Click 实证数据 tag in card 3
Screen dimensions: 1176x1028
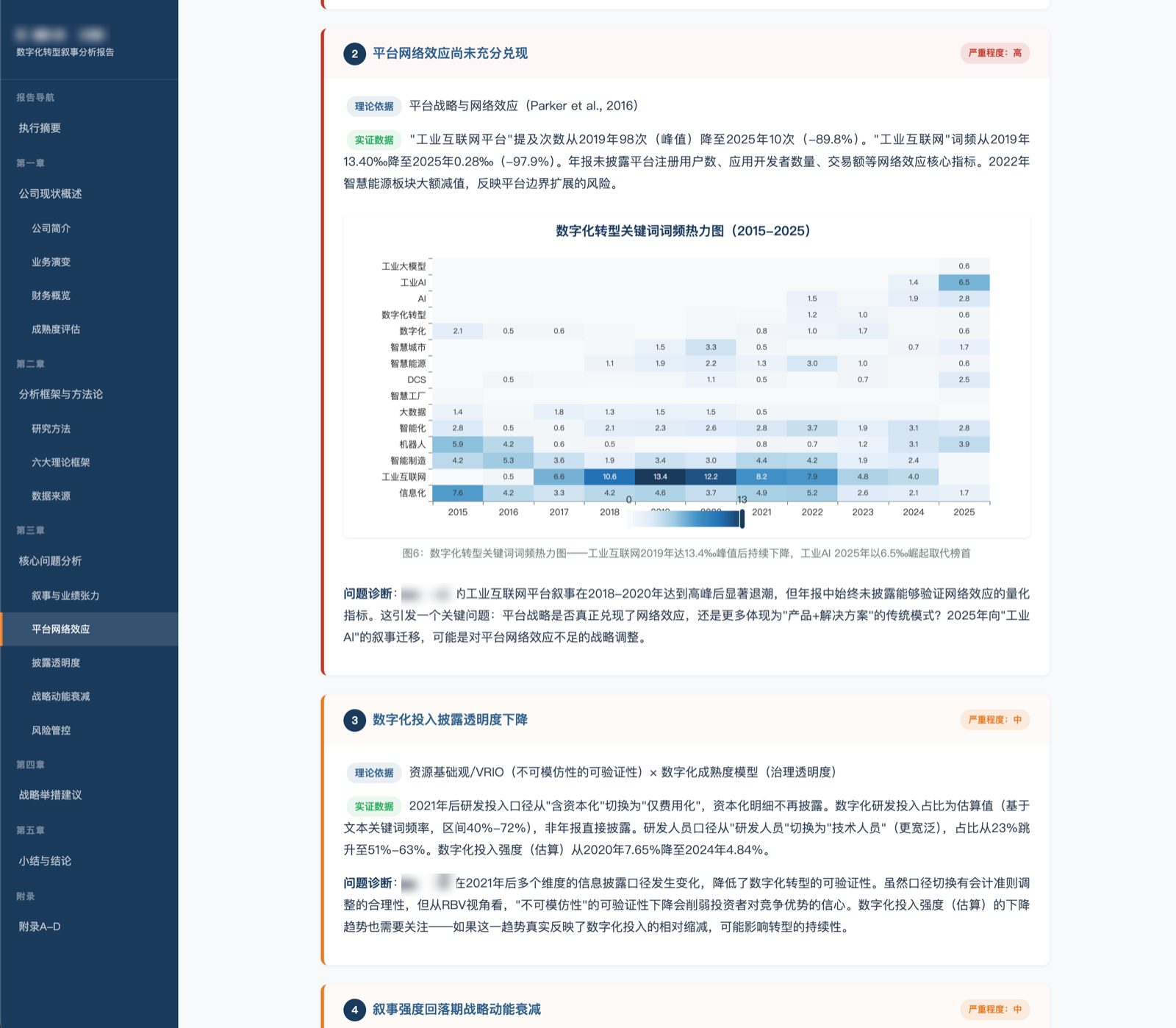(374, 806)
